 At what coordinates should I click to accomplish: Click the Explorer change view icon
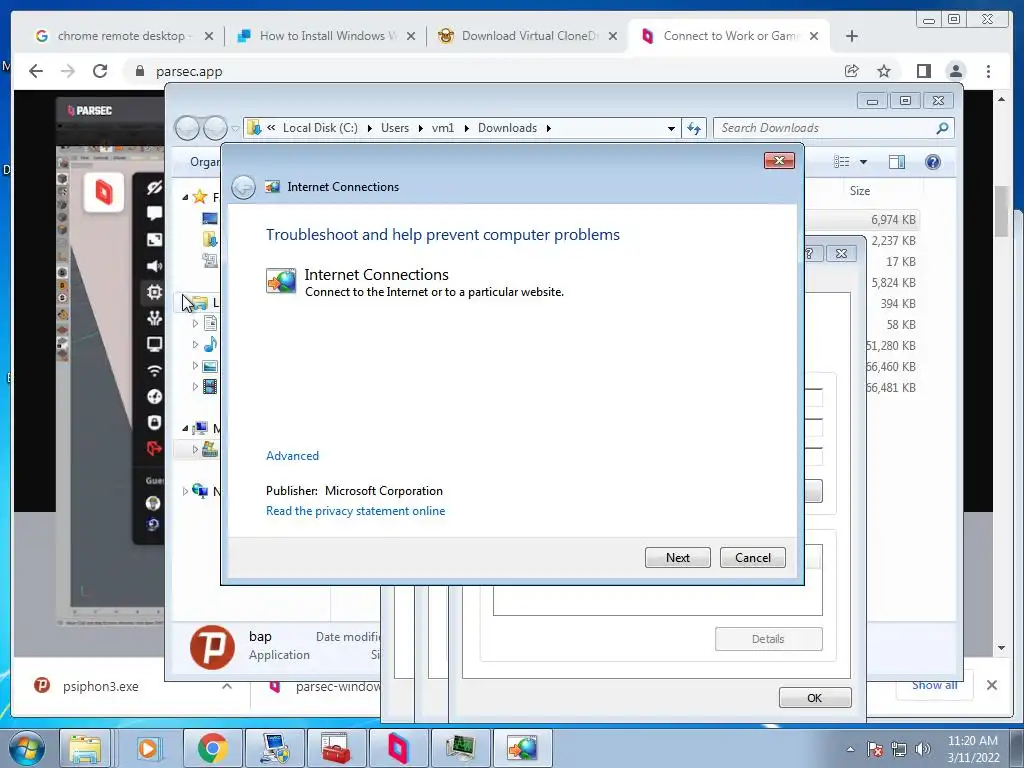click(x=842, y=162)
